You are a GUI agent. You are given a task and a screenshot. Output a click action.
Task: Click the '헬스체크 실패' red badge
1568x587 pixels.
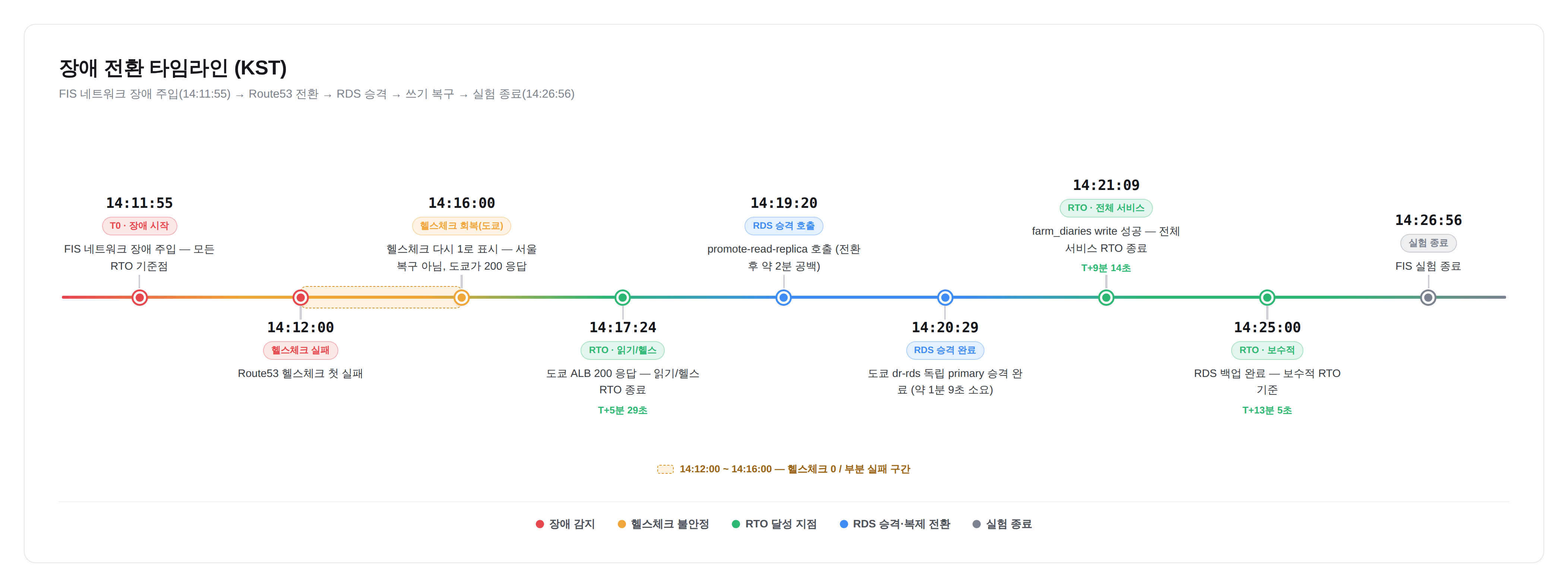(x=301, y=350)
